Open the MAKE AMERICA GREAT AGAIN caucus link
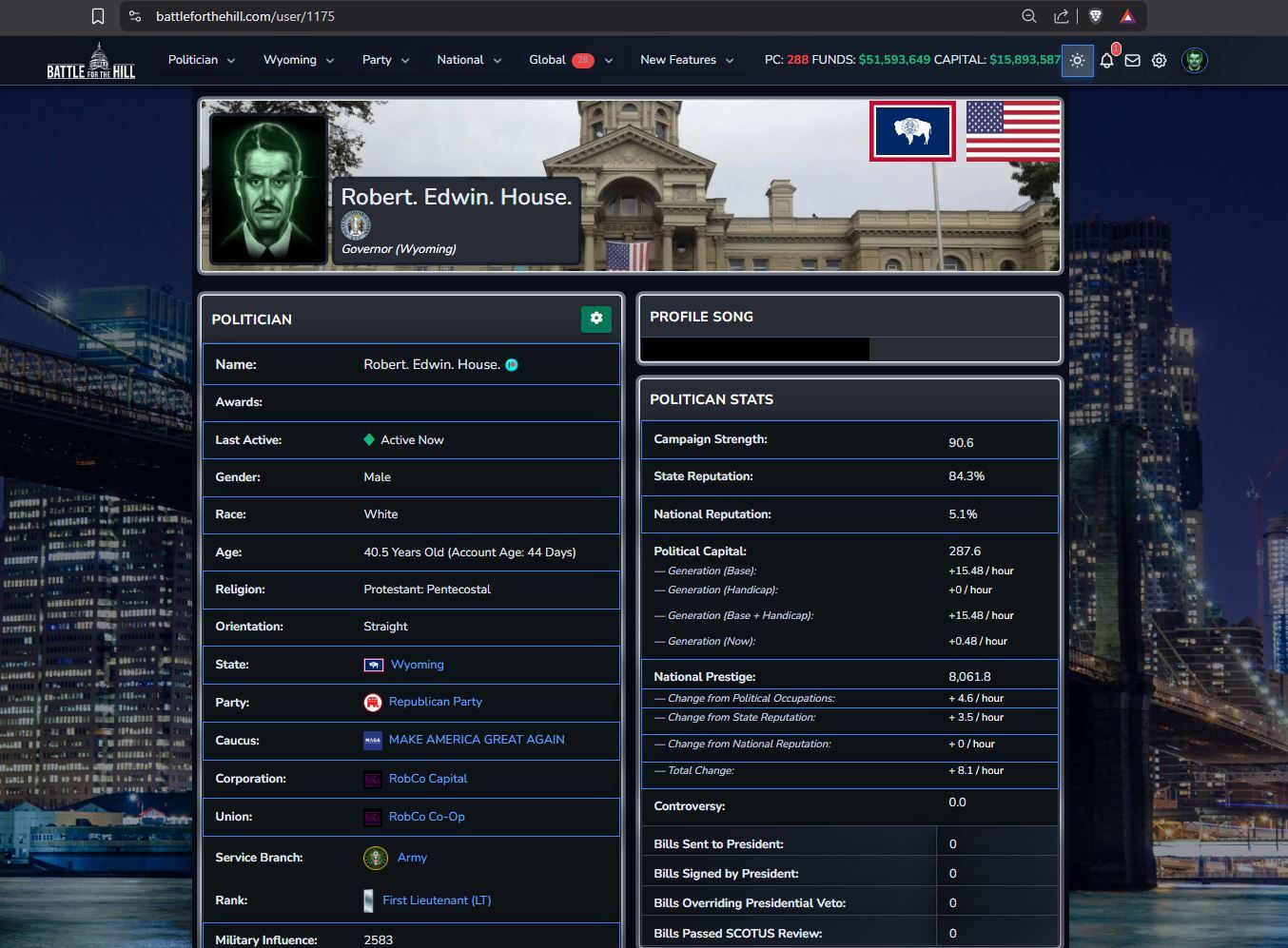 pyautogui.click(x=476, y=740)
